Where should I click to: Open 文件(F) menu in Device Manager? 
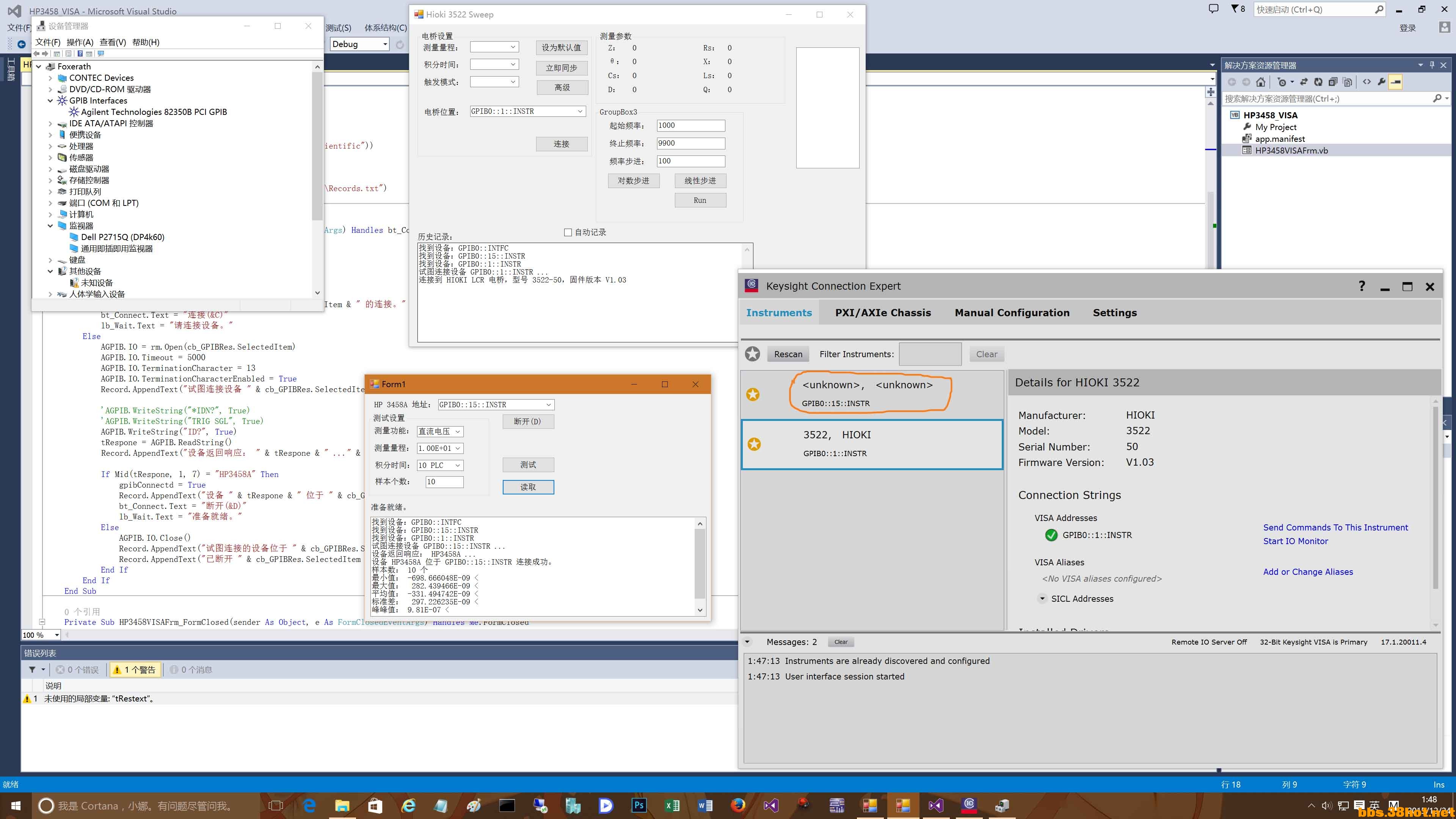47,42
